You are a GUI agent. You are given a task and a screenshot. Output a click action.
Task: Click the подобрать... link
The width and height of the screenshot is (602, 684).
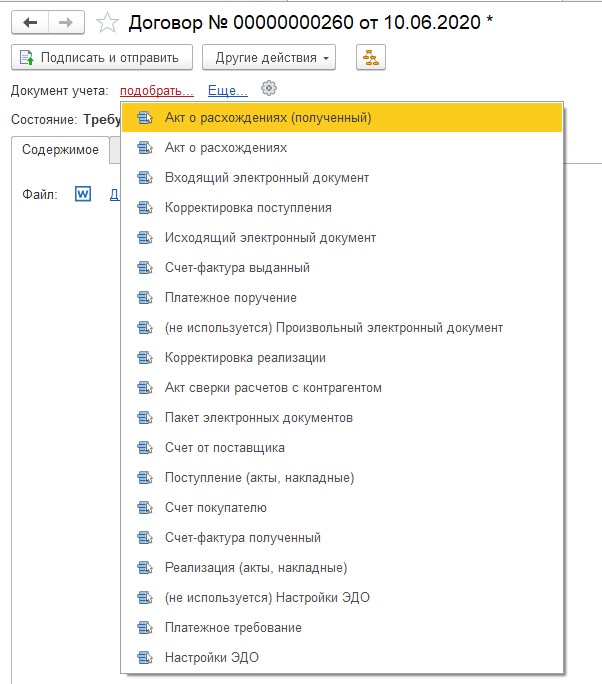[x=157, y=91]
